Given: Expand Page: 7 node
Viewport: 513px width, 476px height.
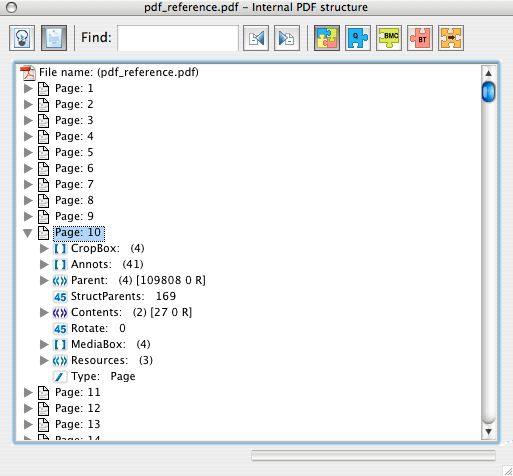Looking at the screenshot, I should (x=28, y=184).
